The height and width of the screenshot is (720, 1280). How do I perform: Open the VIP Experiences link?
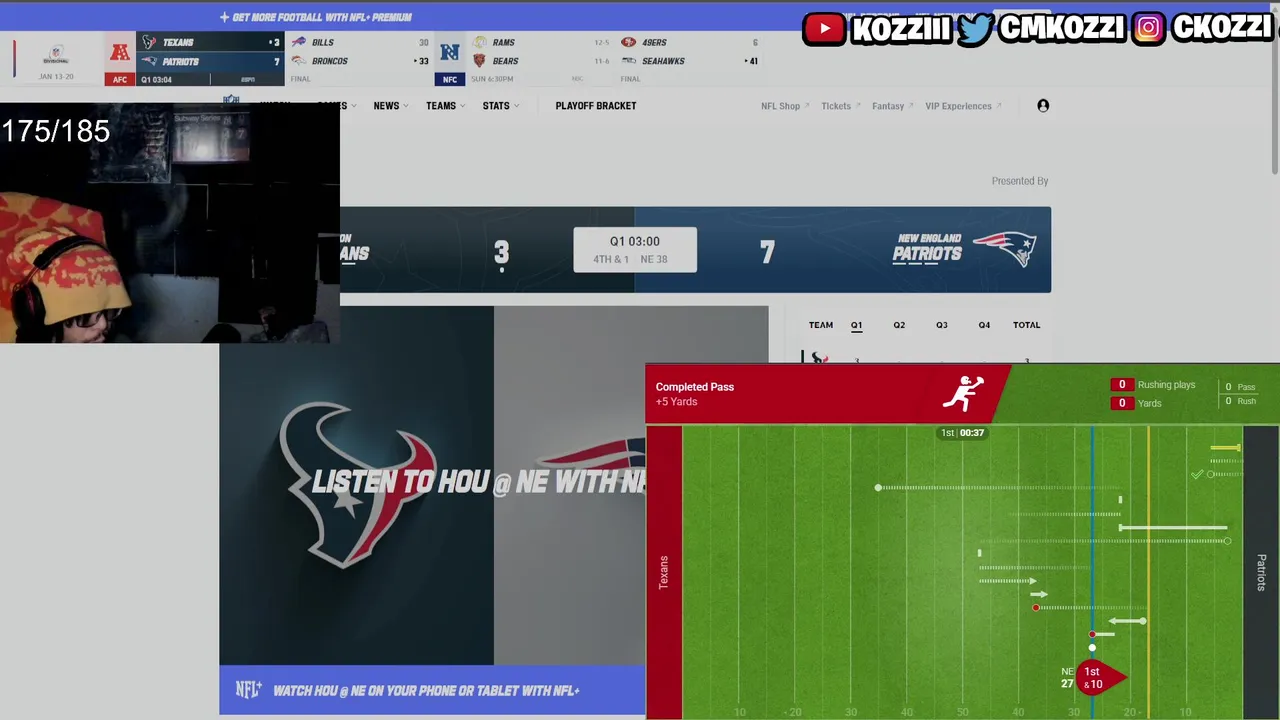(963, 106)
